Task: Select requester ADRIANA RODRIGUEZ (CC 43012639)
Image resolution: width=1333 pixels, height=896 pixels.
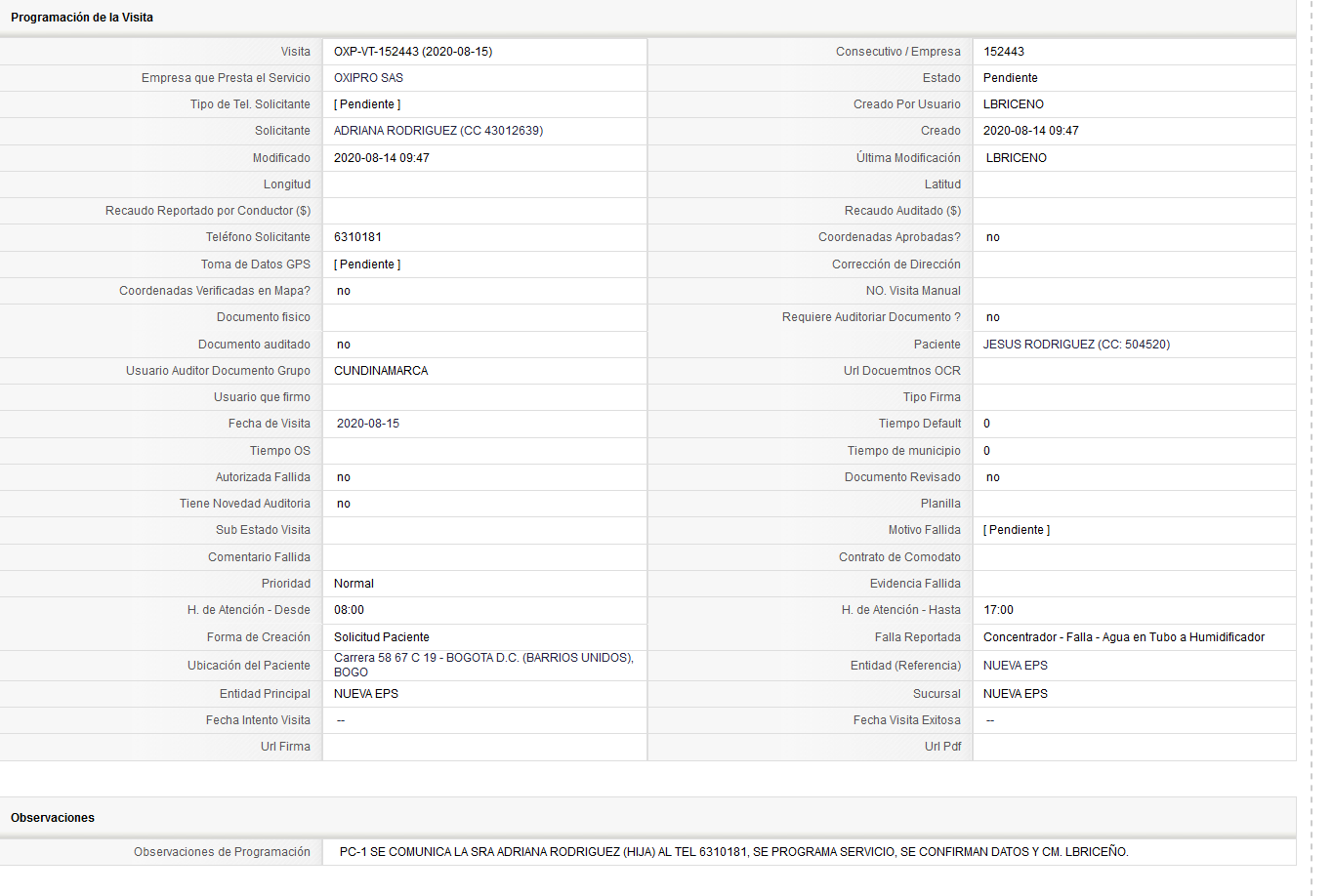Action: [438, 131]
